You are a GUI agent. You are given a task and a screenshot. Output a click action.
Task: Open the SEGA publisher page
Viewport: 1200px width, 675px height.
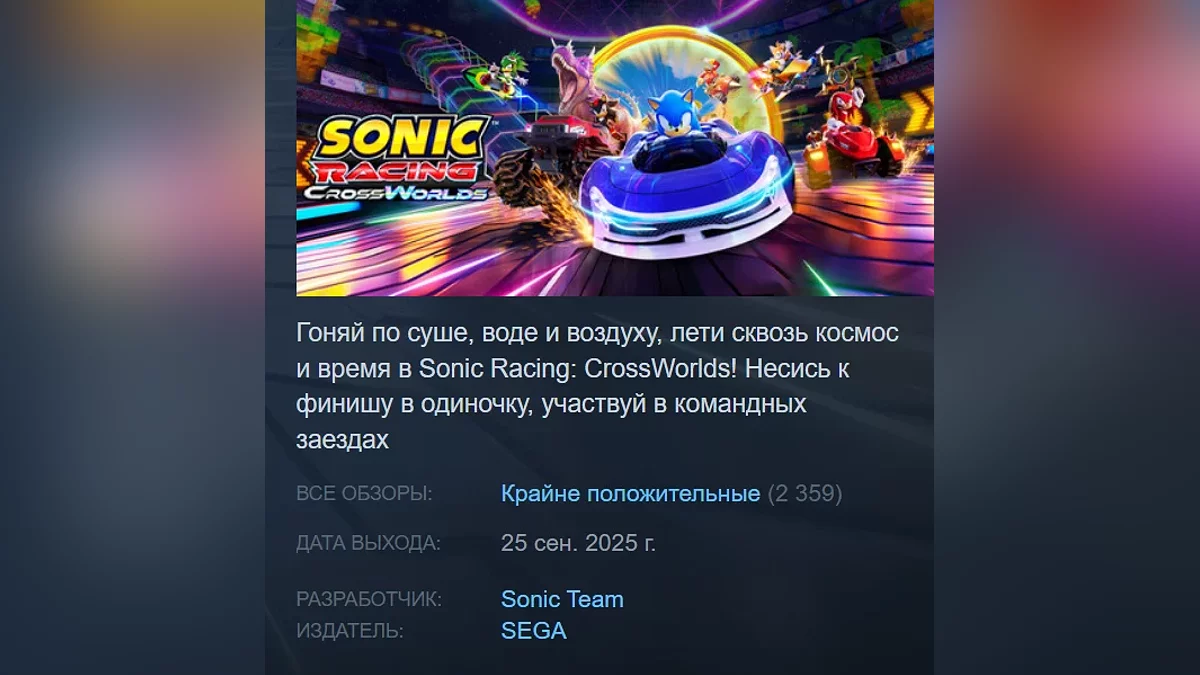(x=534, y=631)
